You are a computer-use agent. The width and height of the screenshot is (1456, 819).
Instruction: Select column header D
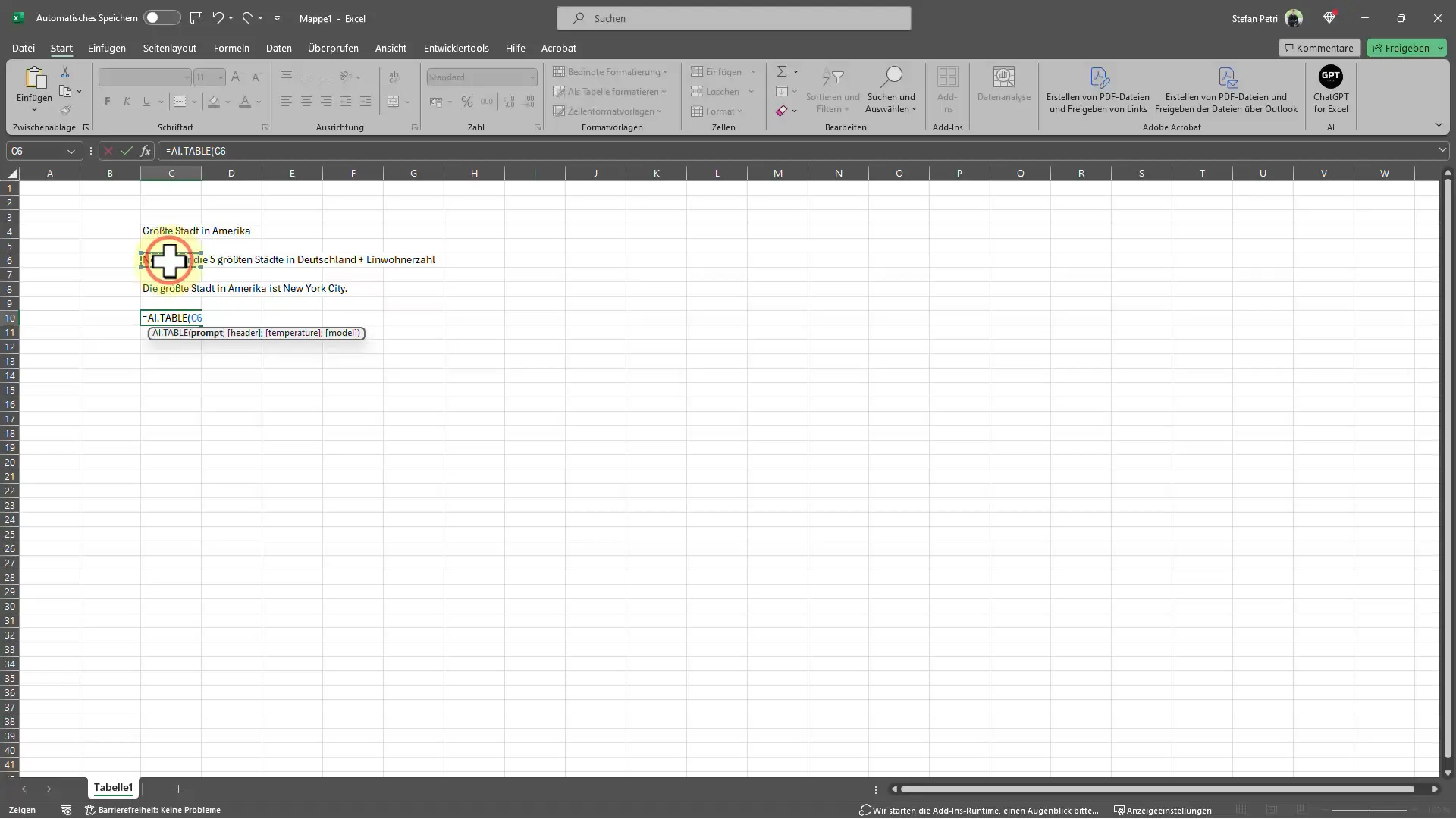tap(231, 174)
